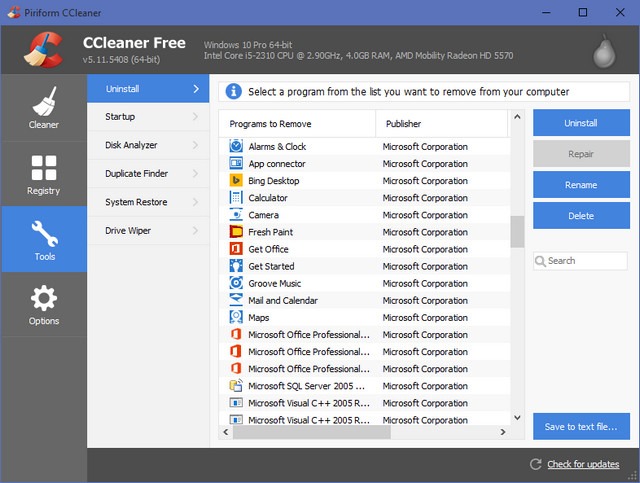
Task: Select the Get Office entry
Action: coord(364,249)
